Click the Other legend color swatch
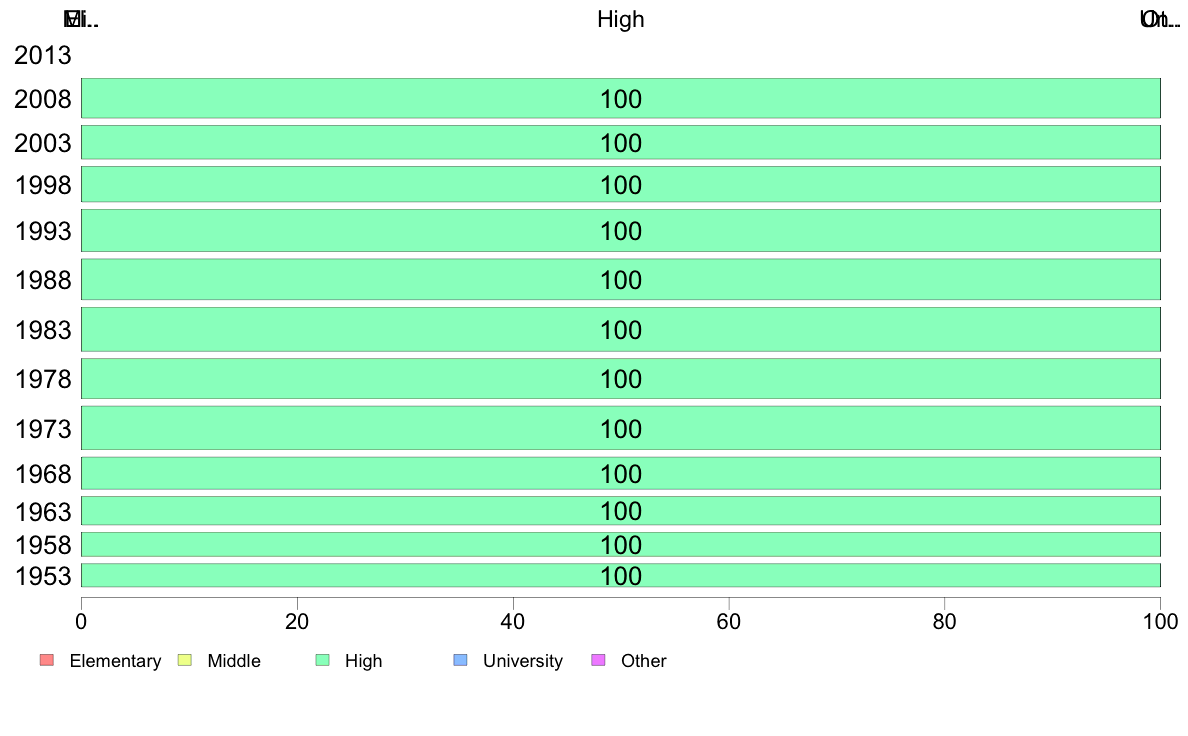This screenshot has width=1188, height=736. pos(599,660)
